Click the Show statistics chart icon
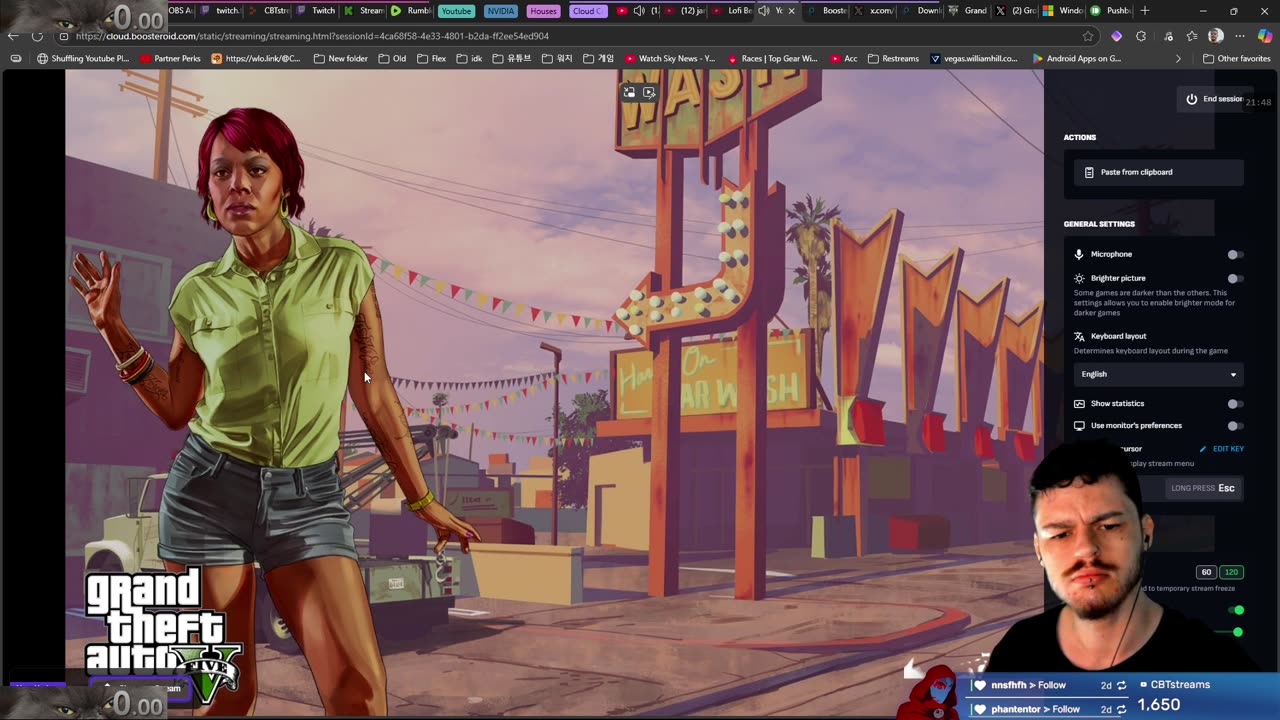 (1079, 404)
